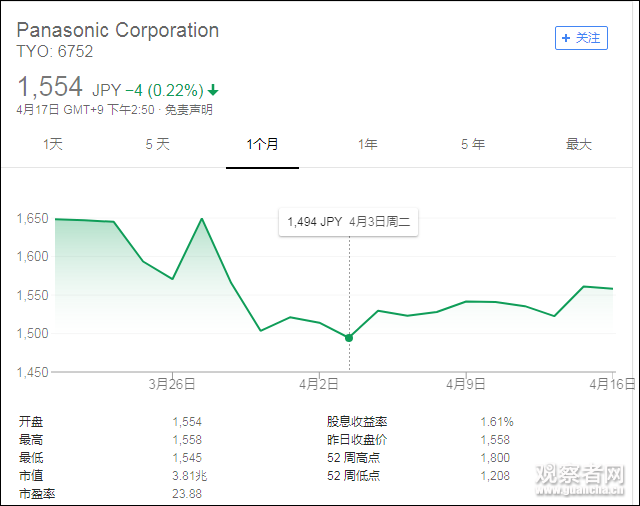Select the 1天 time range tab
This screenshot has width=640, height=506.
click(x=53, y=144)
